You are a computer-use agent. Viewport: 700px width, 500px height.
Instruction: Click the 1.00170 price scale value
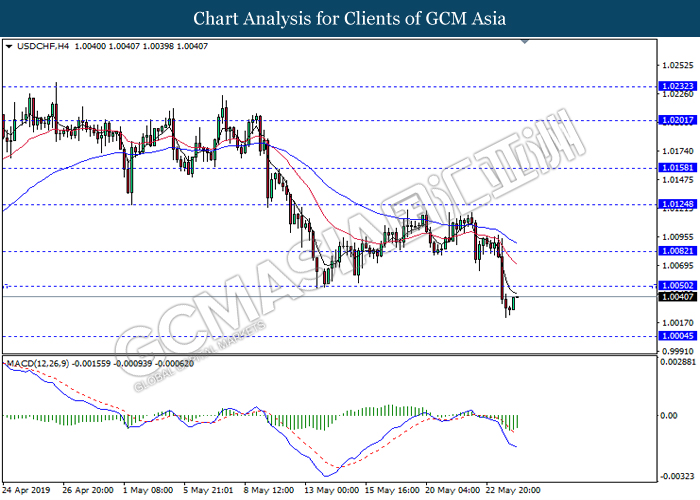[678, 323]
